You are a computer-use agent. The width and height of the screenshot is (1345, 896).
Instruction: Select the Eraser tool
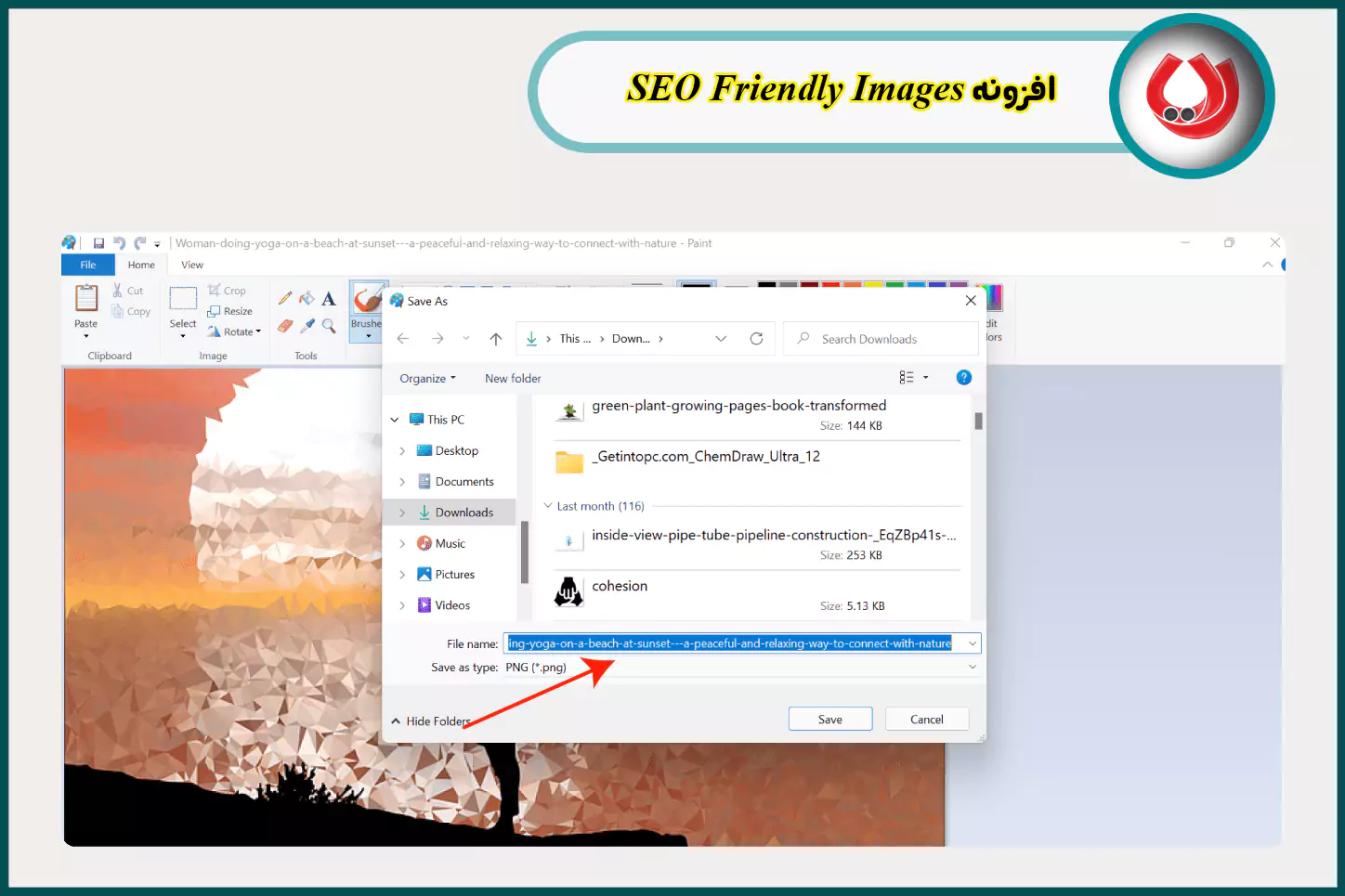point(284,326)
